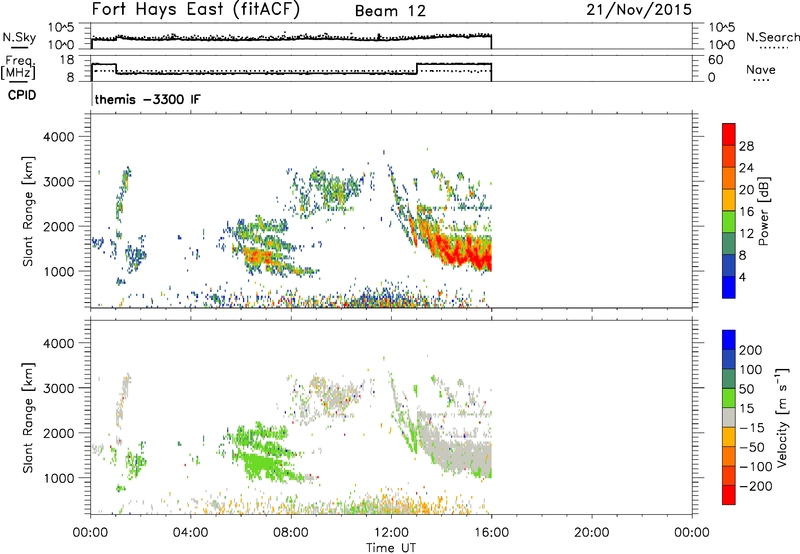This screenshot has width=800, height=554.
Task: Pick the green 15–50 velocity swatch
Action: [729, 398]
